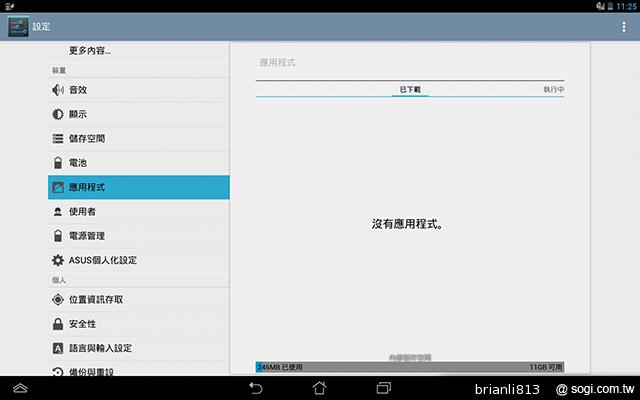The width and height of the screenshot is (640, 400).
Task: Click the security (安全性) lock icon
Action: (58, 324)
